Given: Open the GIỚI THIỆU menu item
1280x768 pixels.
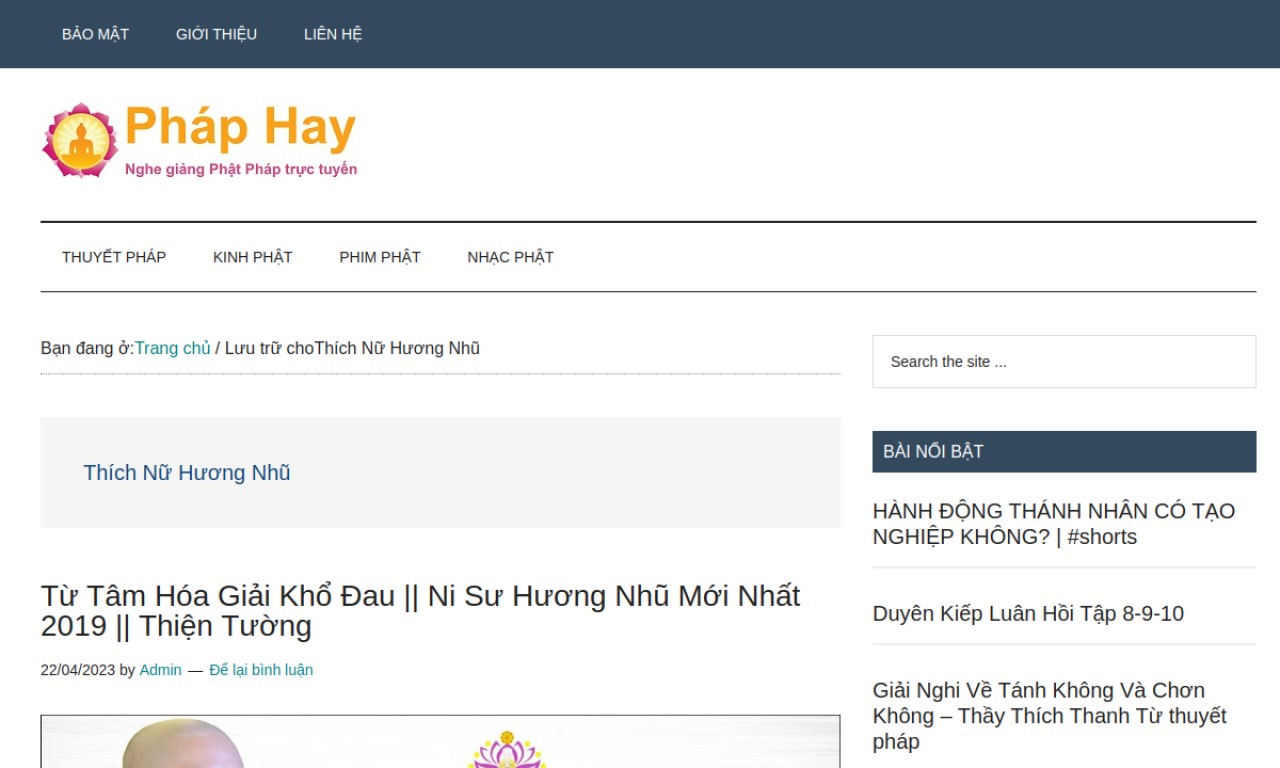Looking at the screenshot, I should tap(216, 34).
